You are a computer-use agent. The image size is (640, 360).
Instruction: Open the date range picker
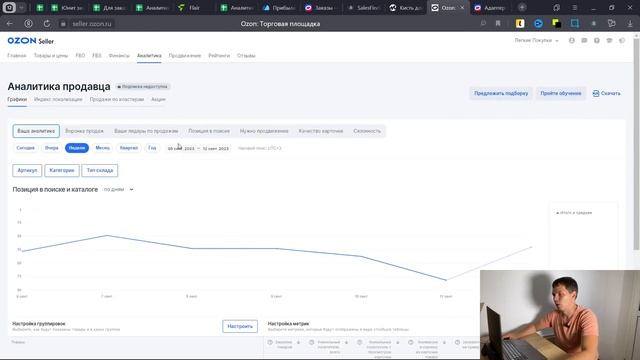198,148
